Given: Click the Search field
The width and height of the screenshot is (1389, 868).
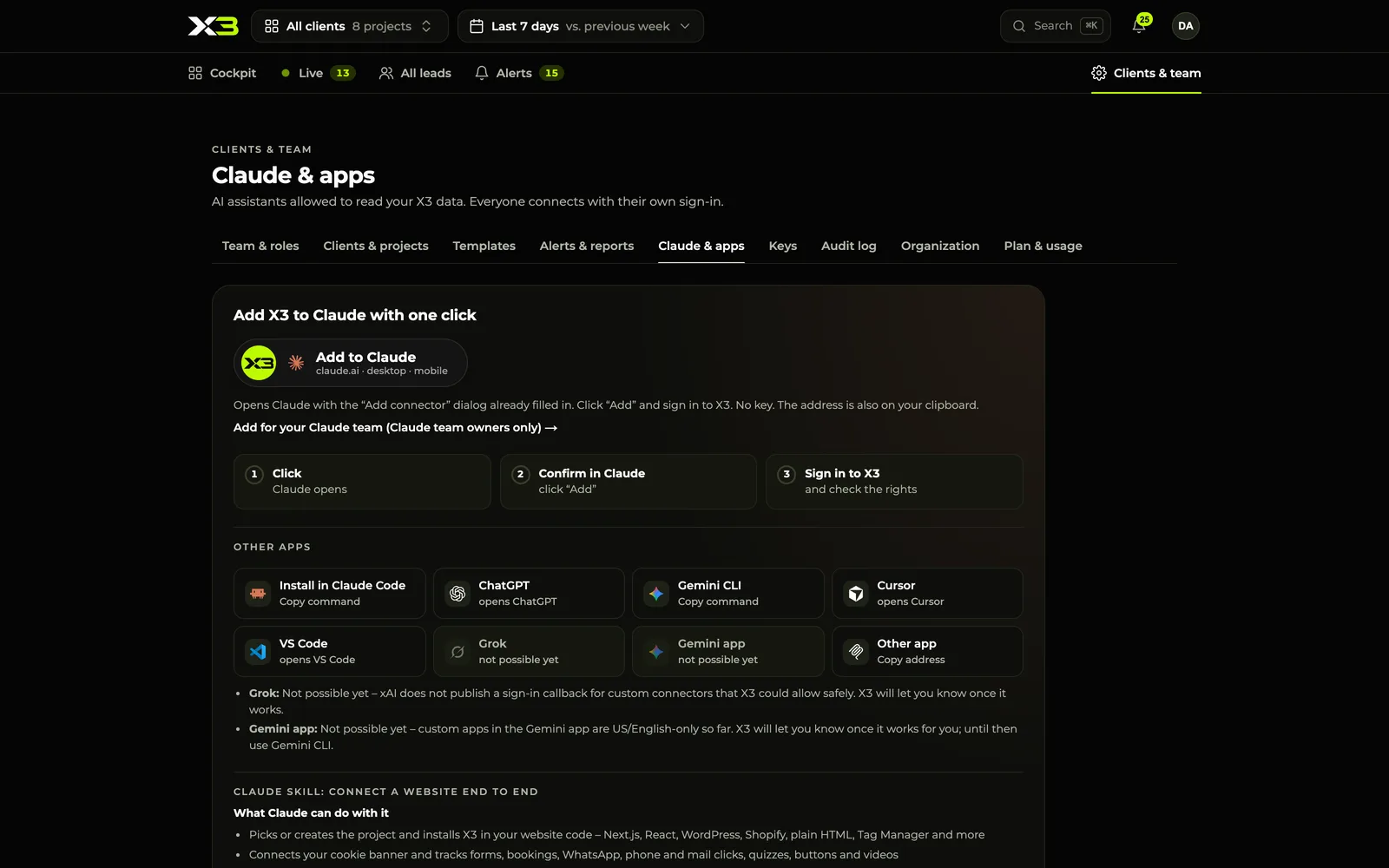Looking at the screenshot, I should point(1056,26).
